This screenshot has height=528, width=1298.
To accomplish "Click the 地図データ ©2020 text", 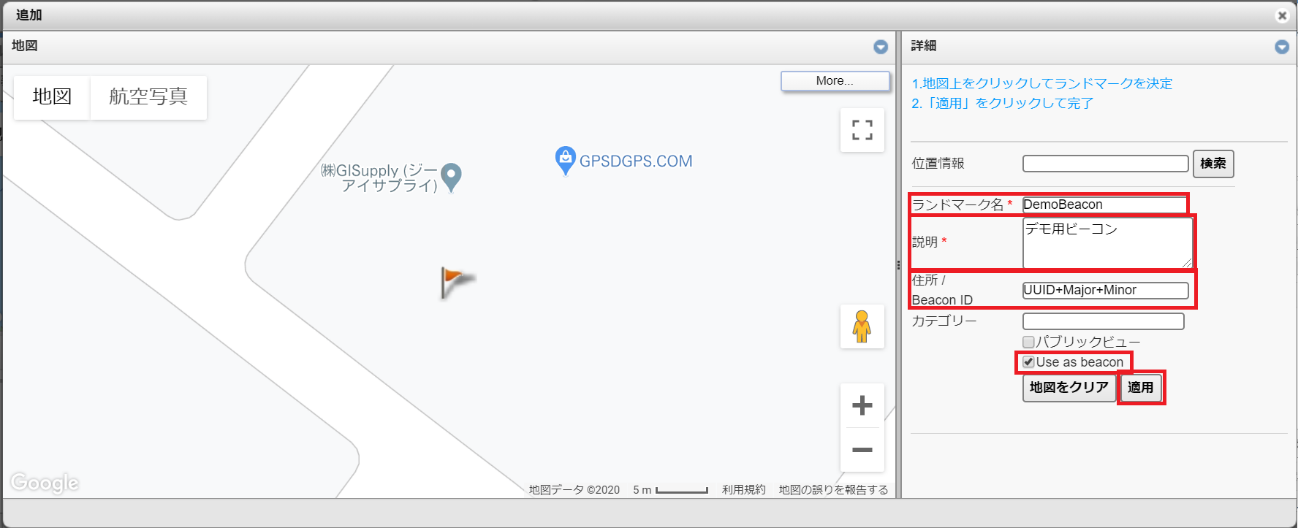I will pos(575,490).
